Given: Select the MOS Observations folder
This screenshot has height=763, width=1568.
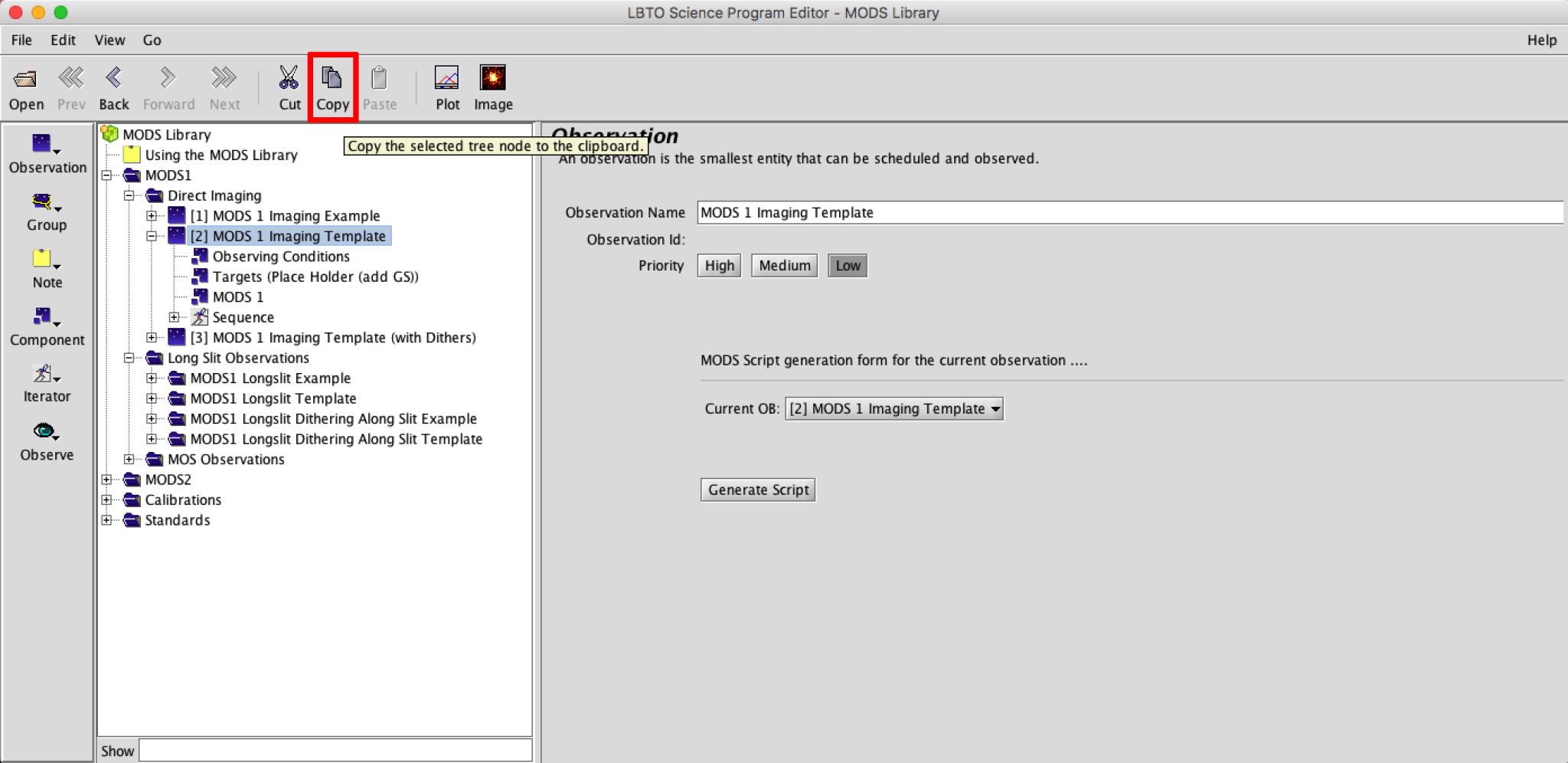Looking at the screenshot, I should click(x=226, y=460).
